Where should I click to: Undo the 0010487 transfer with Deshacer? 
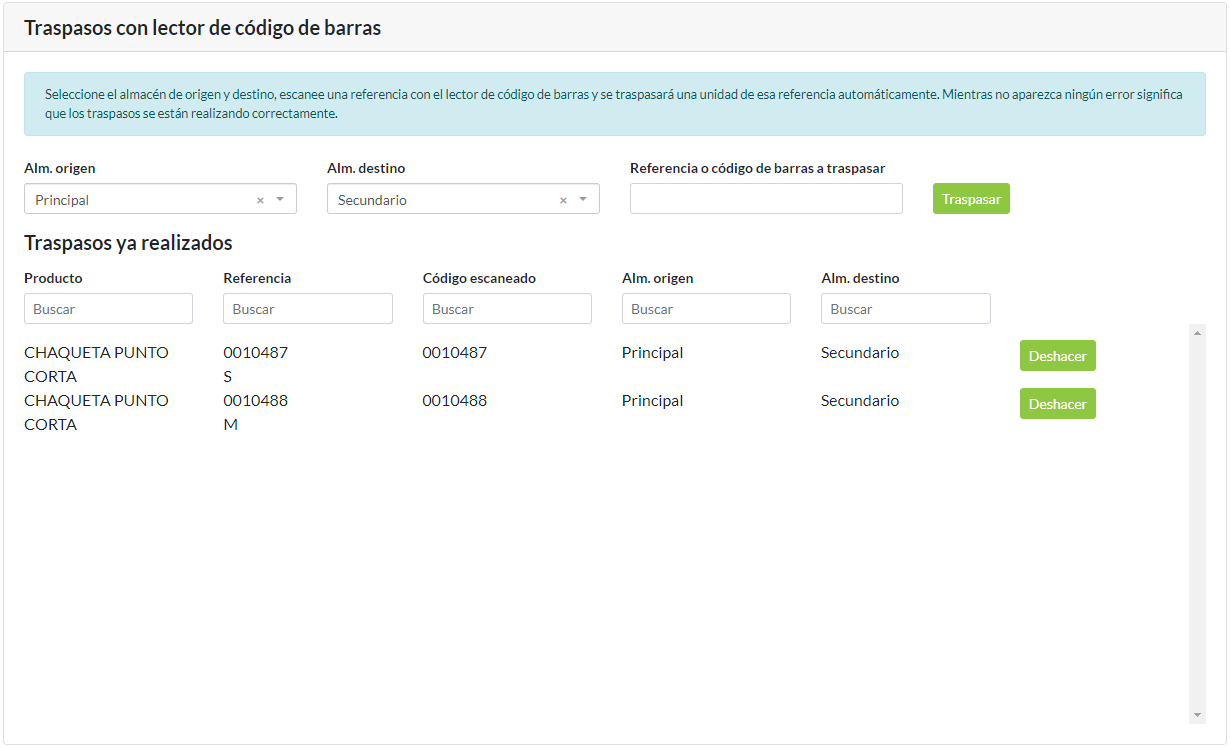click(x=1057, y=356)
